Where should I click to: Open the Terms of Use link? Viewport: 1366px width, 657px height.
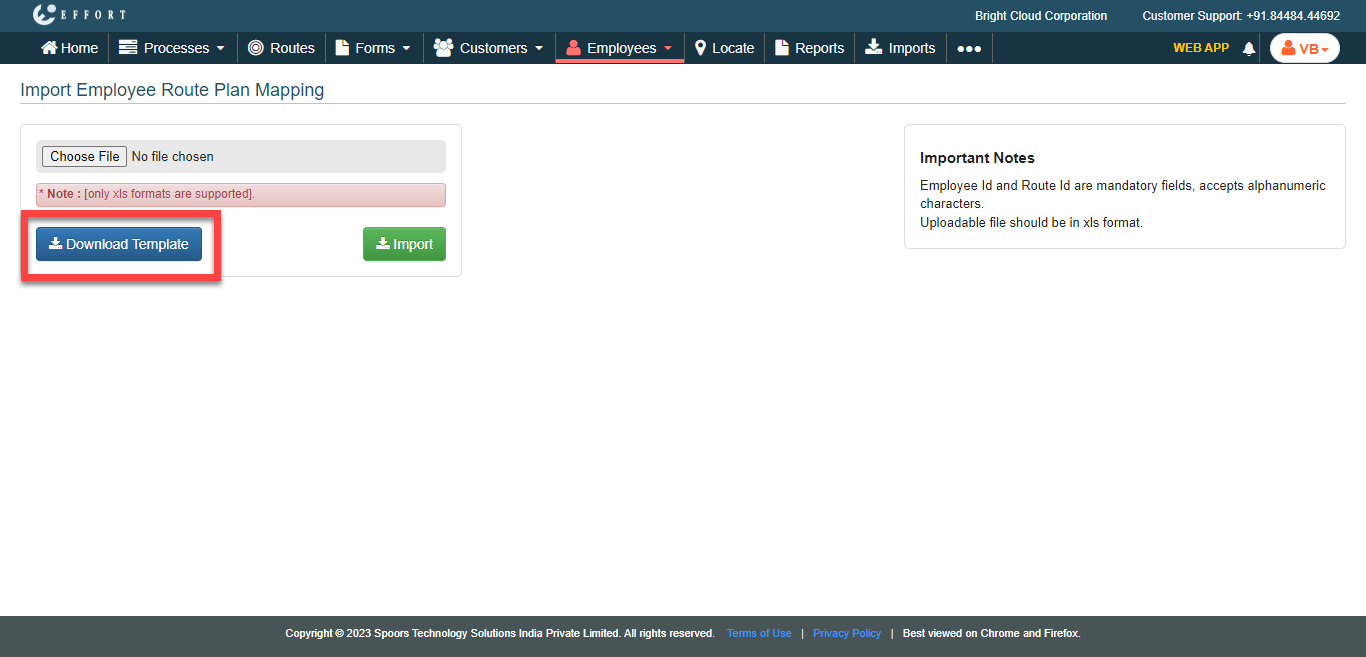759,633
